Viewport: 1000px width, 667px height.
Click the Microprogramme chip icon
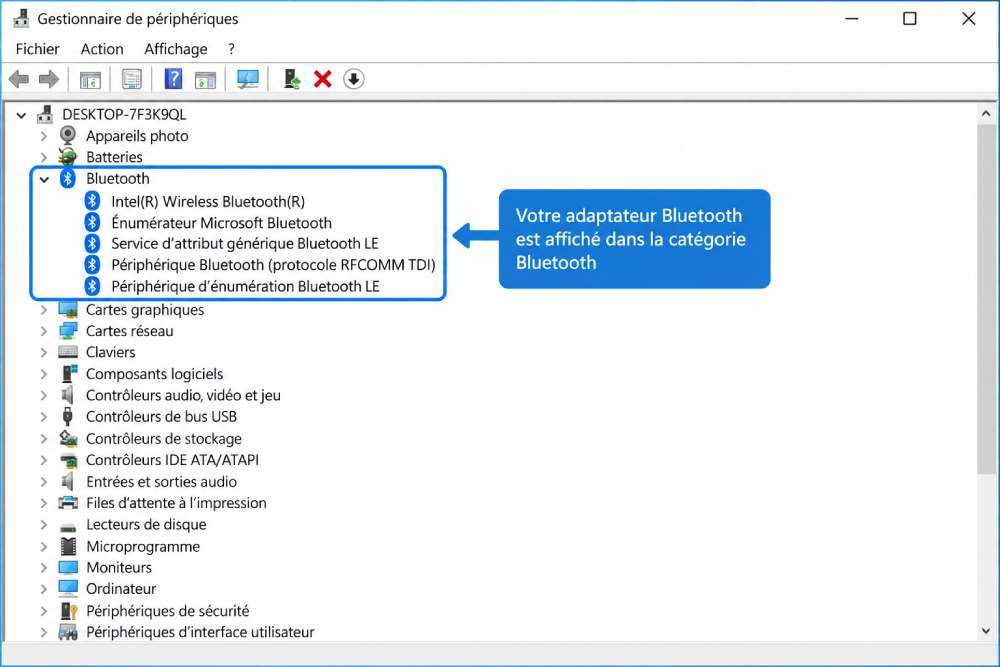(68, 546)
